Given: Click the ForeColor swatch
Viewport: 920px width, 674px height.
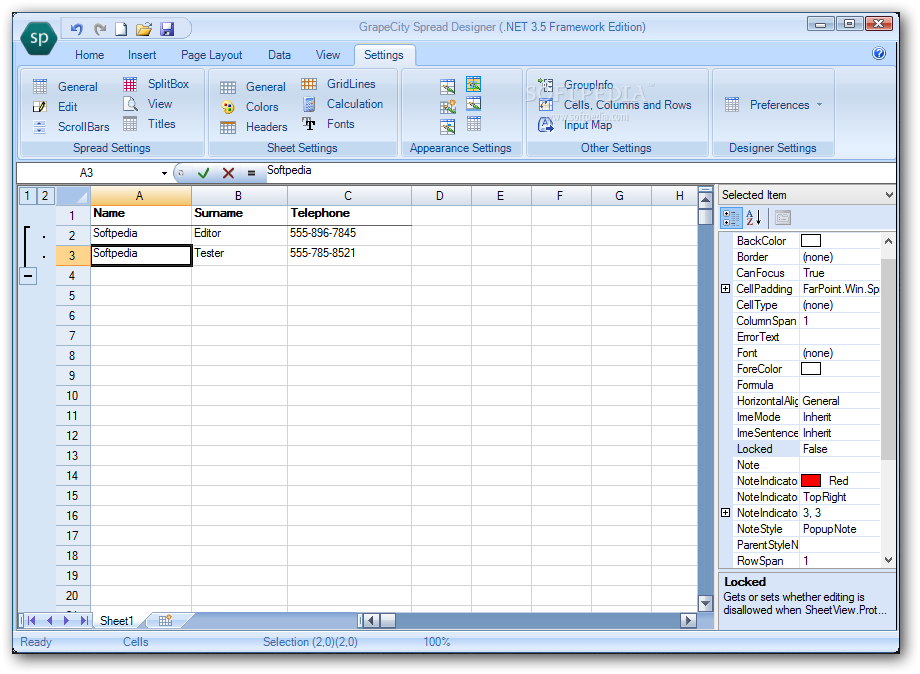Looking at the screenshot, I should tap(811, 368).
